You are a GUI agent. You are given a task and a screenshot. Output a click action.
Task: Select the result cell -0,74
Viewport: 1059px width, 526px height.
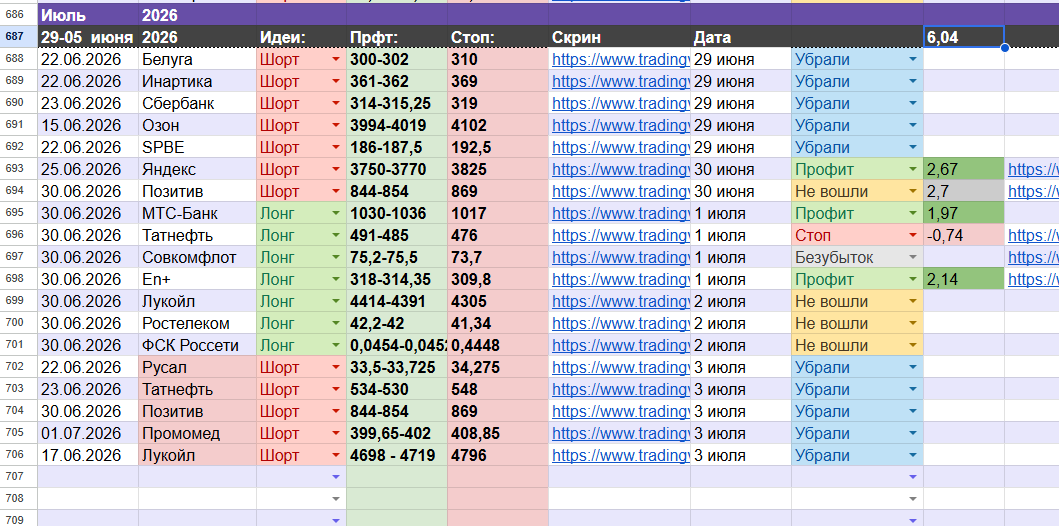coord(964,236)
